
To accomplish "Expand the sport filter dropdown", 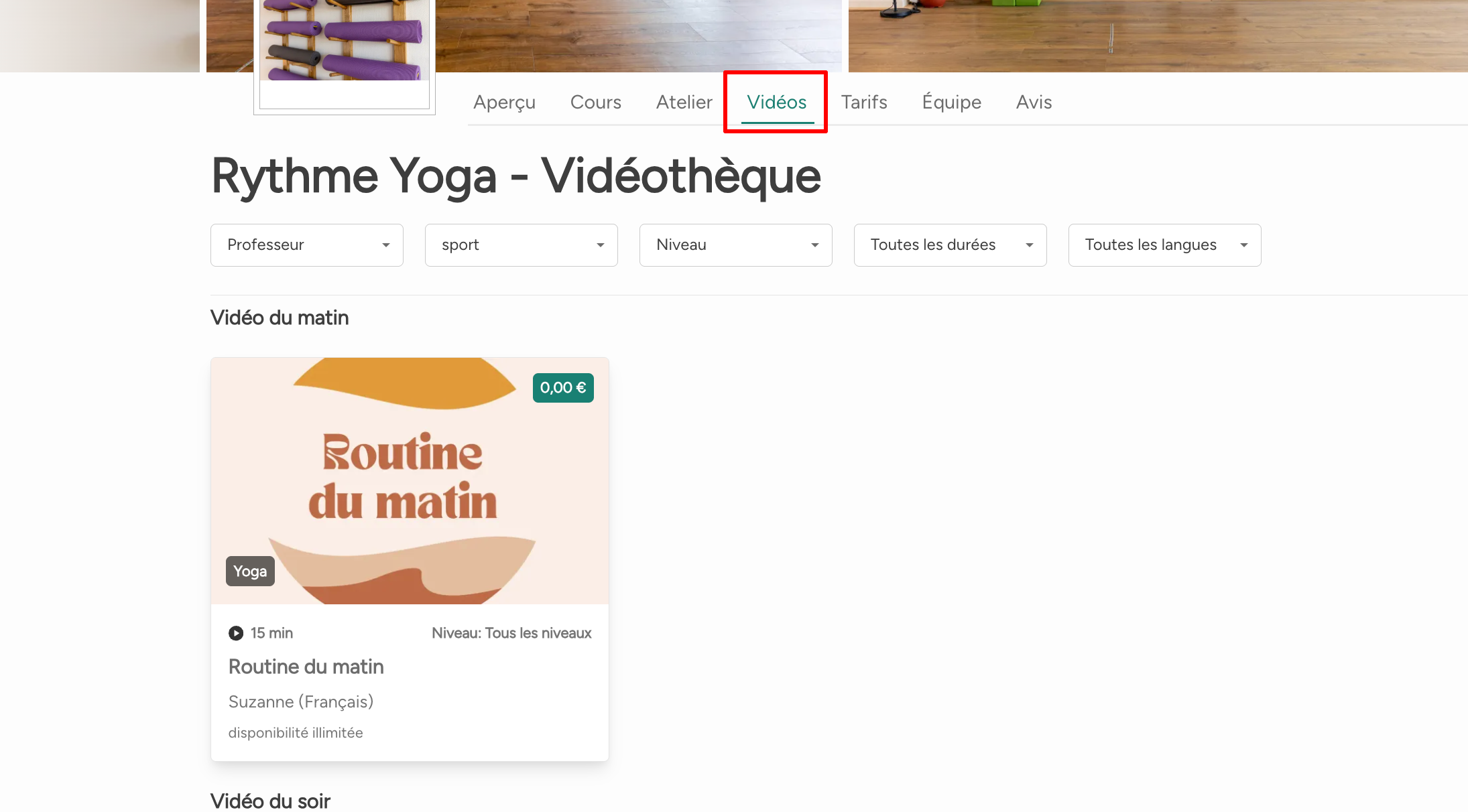I will coord(522,245).
